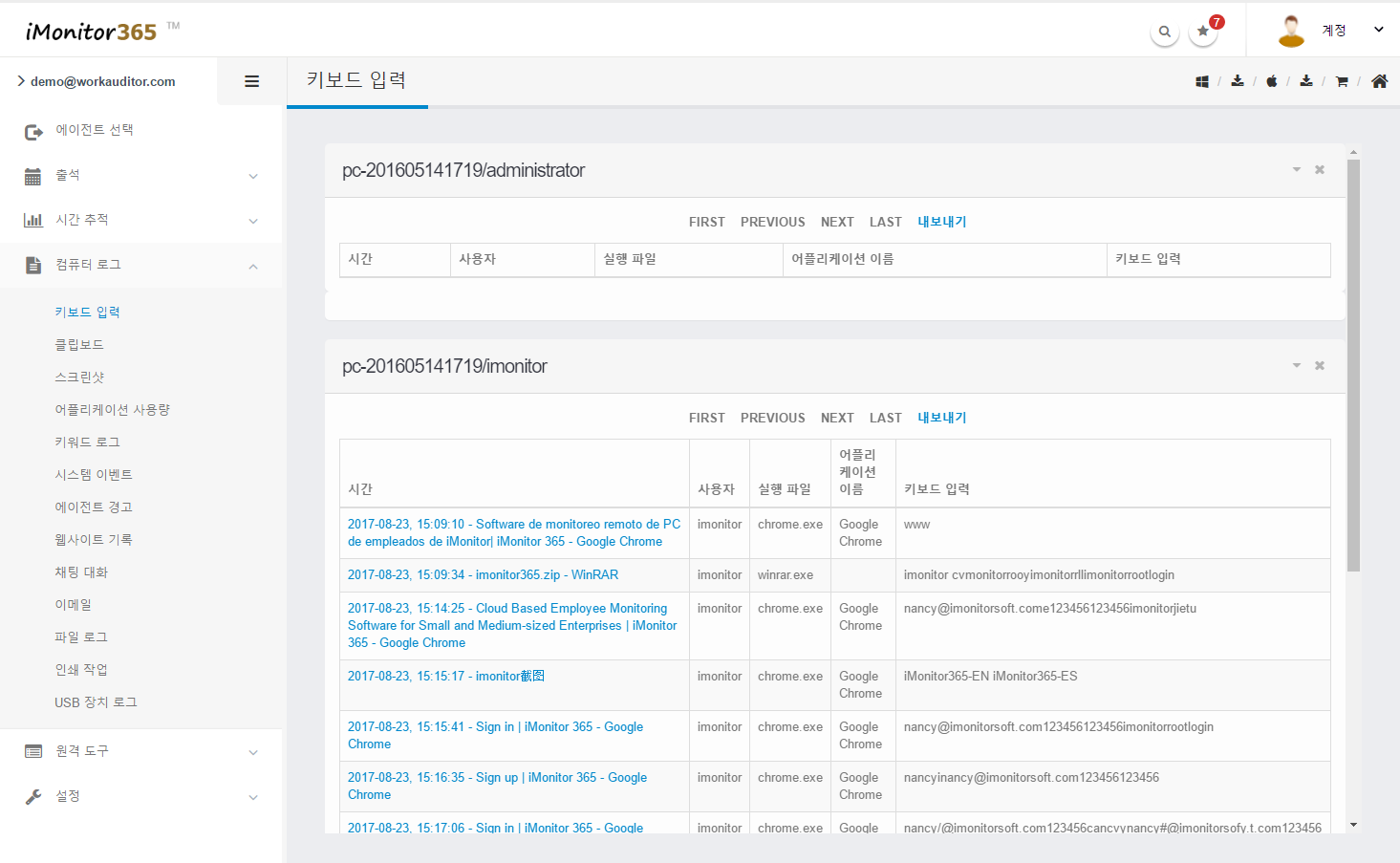Click FIRST in administrator panel
Screen dimensions: 1400x863
(707, 222)
